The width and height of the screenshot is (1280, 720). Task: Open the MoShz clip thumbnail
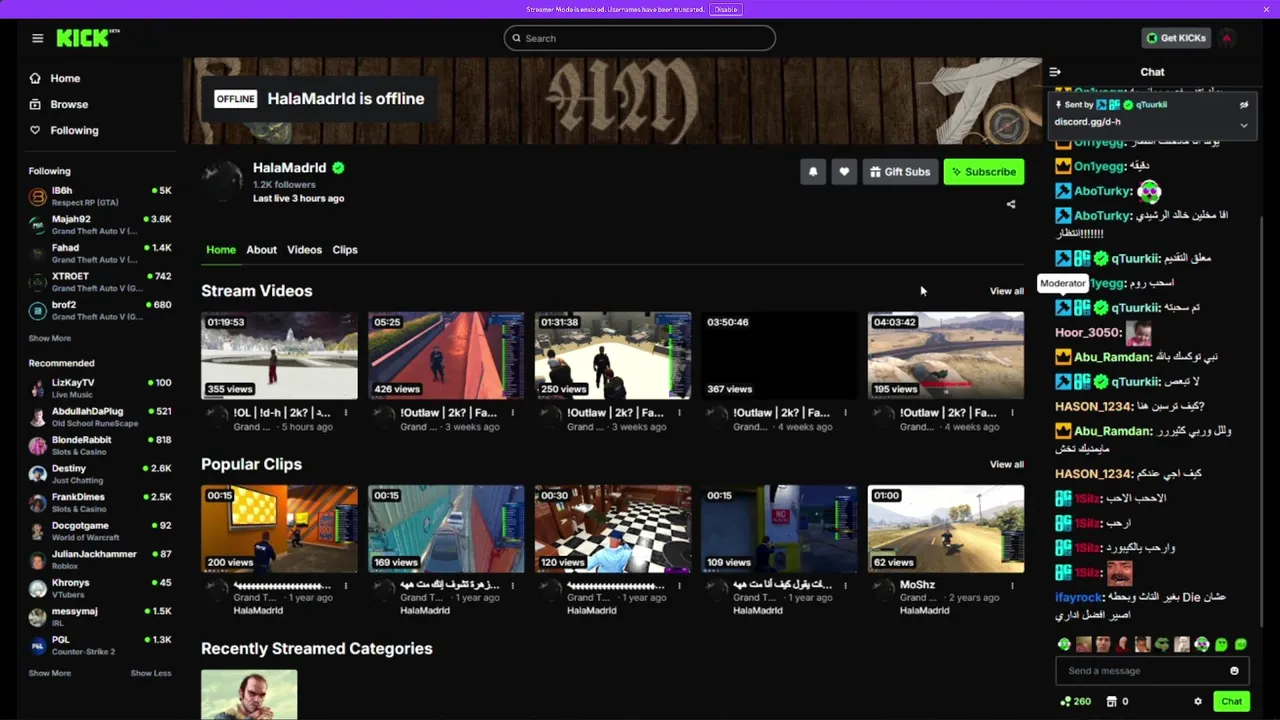pyautogui.click(x=946, y=529)
